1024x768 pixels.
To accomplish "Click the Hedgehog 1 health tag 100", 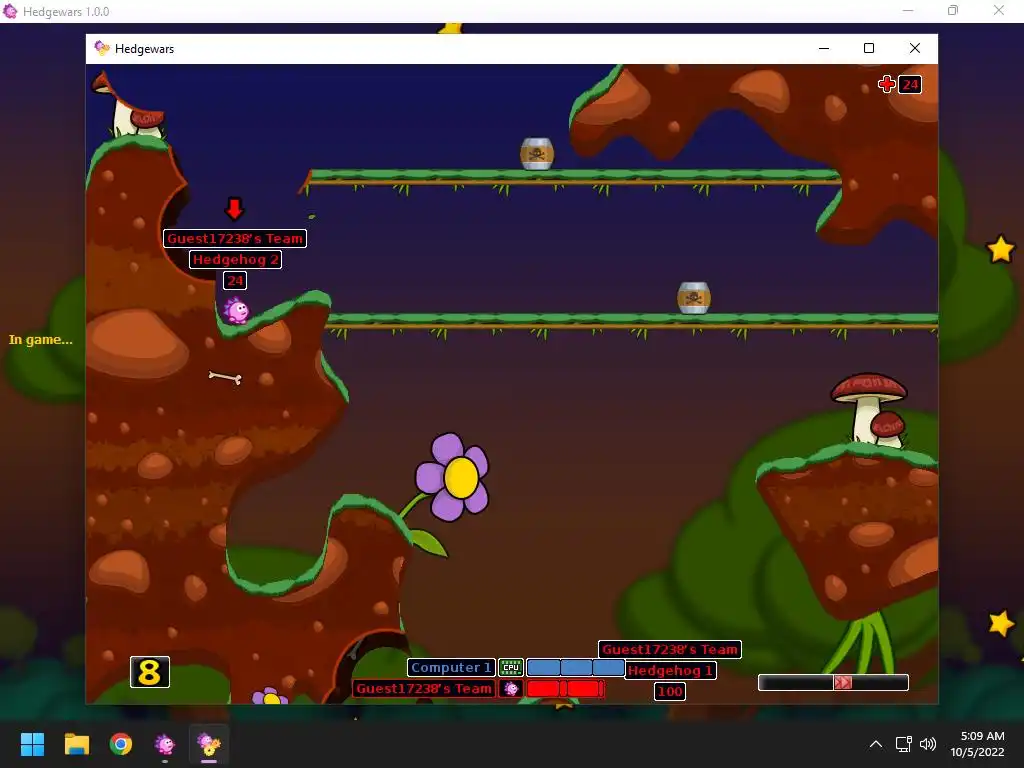I will (x=669, y=692).
